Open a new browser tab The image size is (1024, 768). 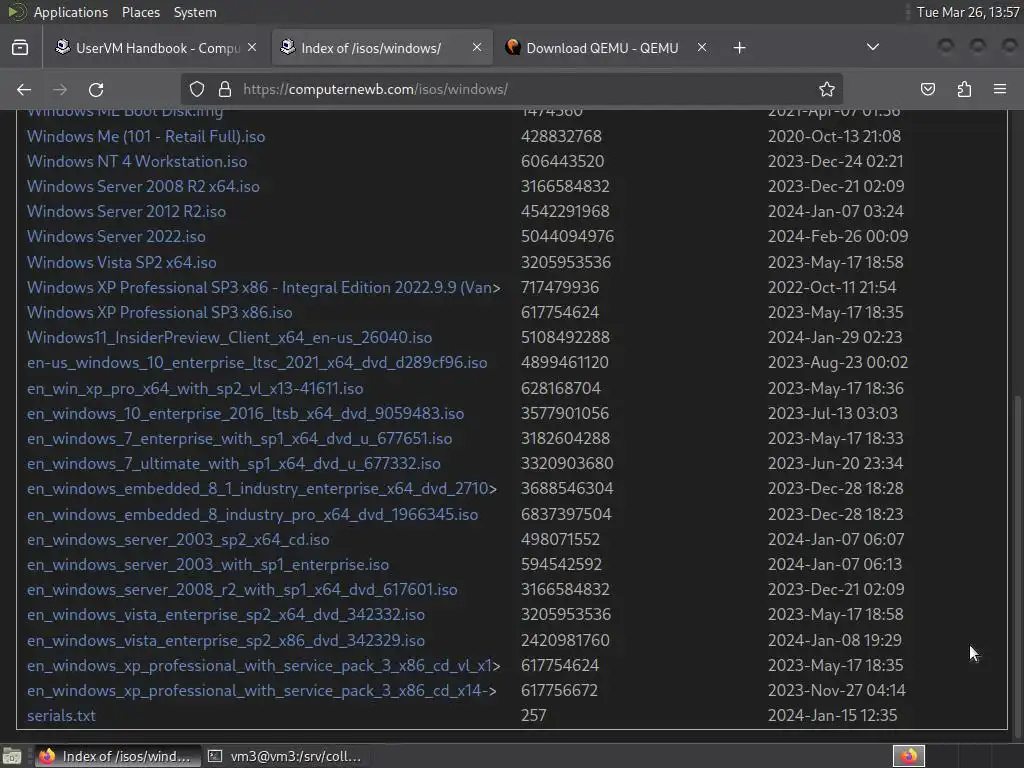[x=739, y=48]
